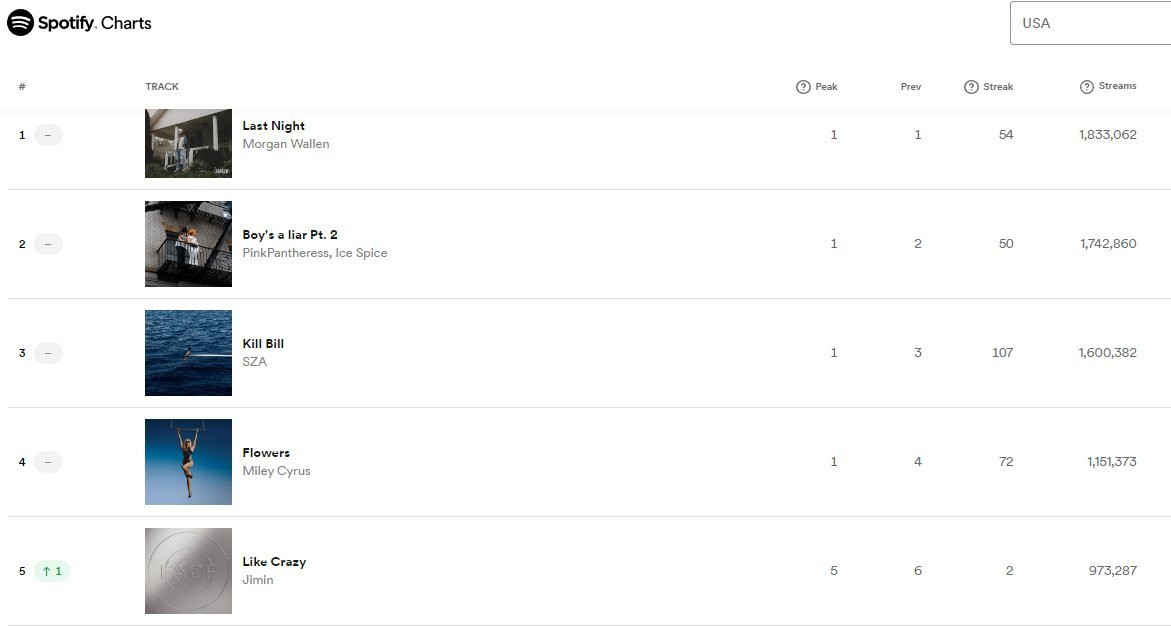Click the Peak column help icon
The width and height of the screenshot is (1171, 626).
803,87
